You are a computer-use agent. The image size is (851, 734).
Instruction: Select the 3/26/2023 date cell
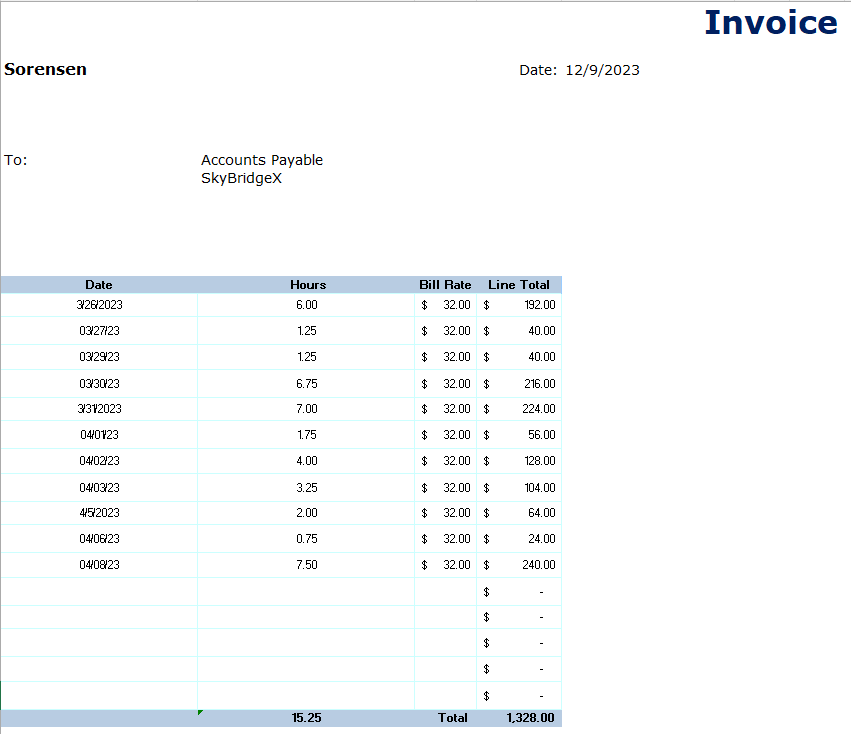tap(99, 305)
